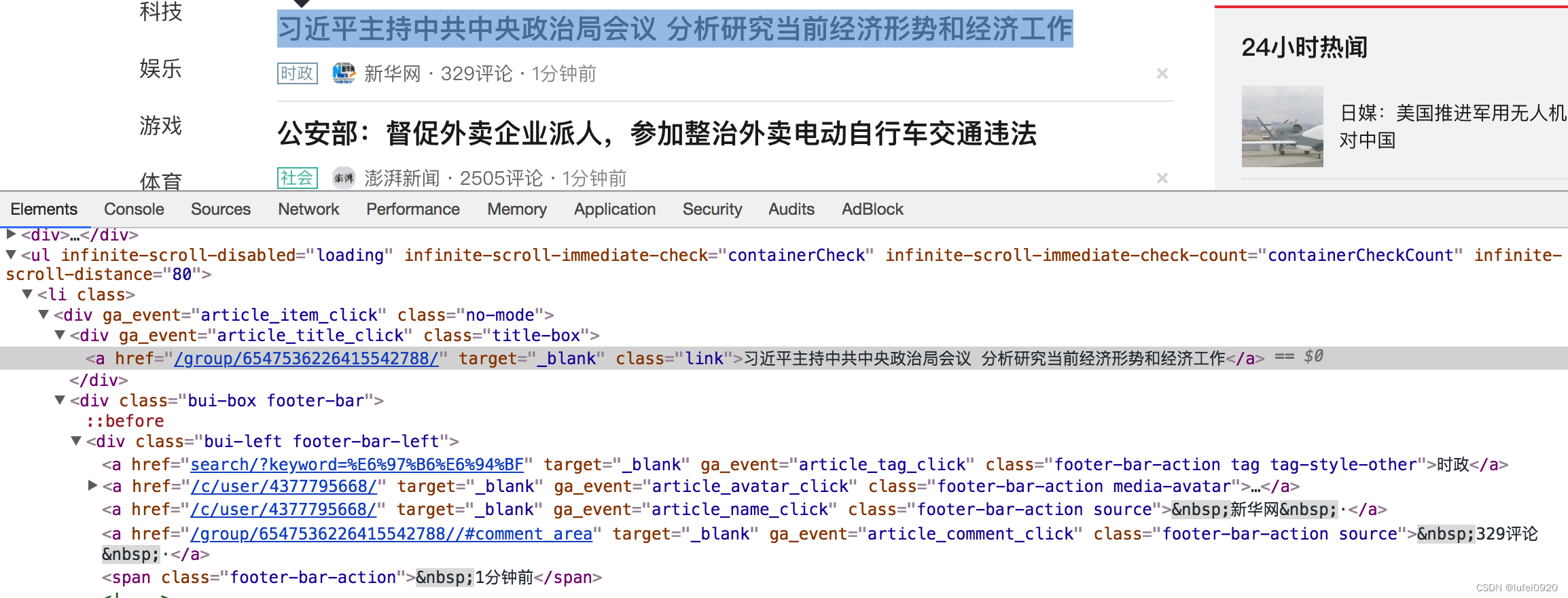Collapse the div with class no-mode
Viewport: 1568px width, 598px height.
[x=43, y=315]
